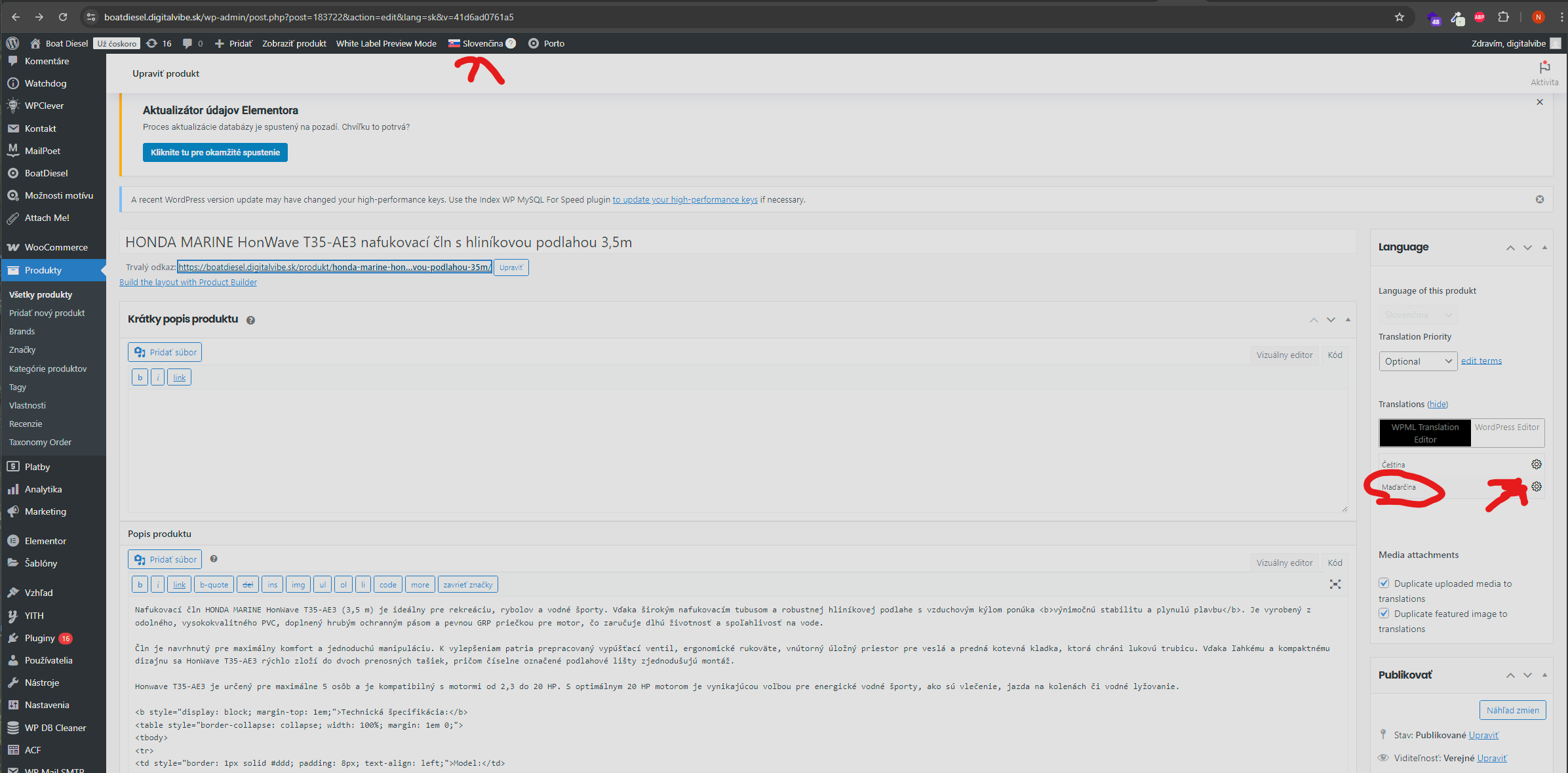Screen dimensions: 1568x773
Task: Click Kliknite tu pre okamžité spustenie
Action: [215, 152]
